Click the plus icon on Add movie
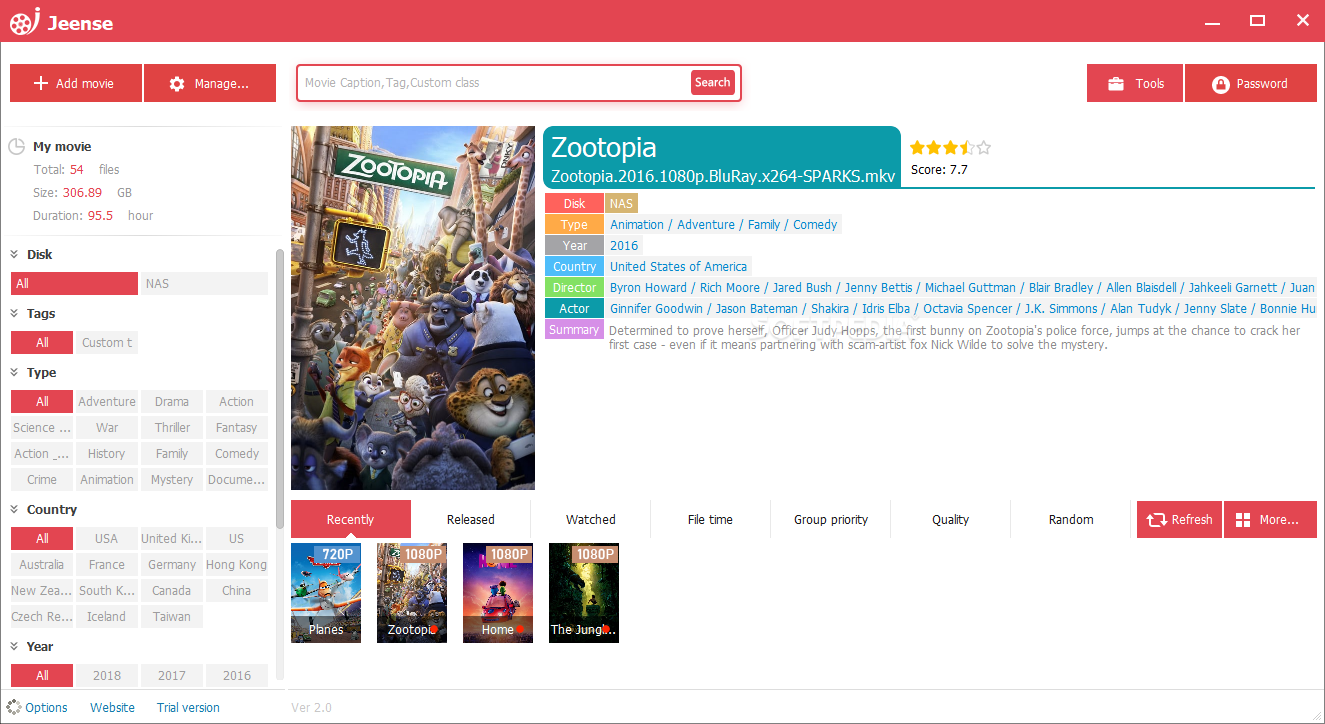1325x724 pixels. pyautogui.click(x=41, y=84)
